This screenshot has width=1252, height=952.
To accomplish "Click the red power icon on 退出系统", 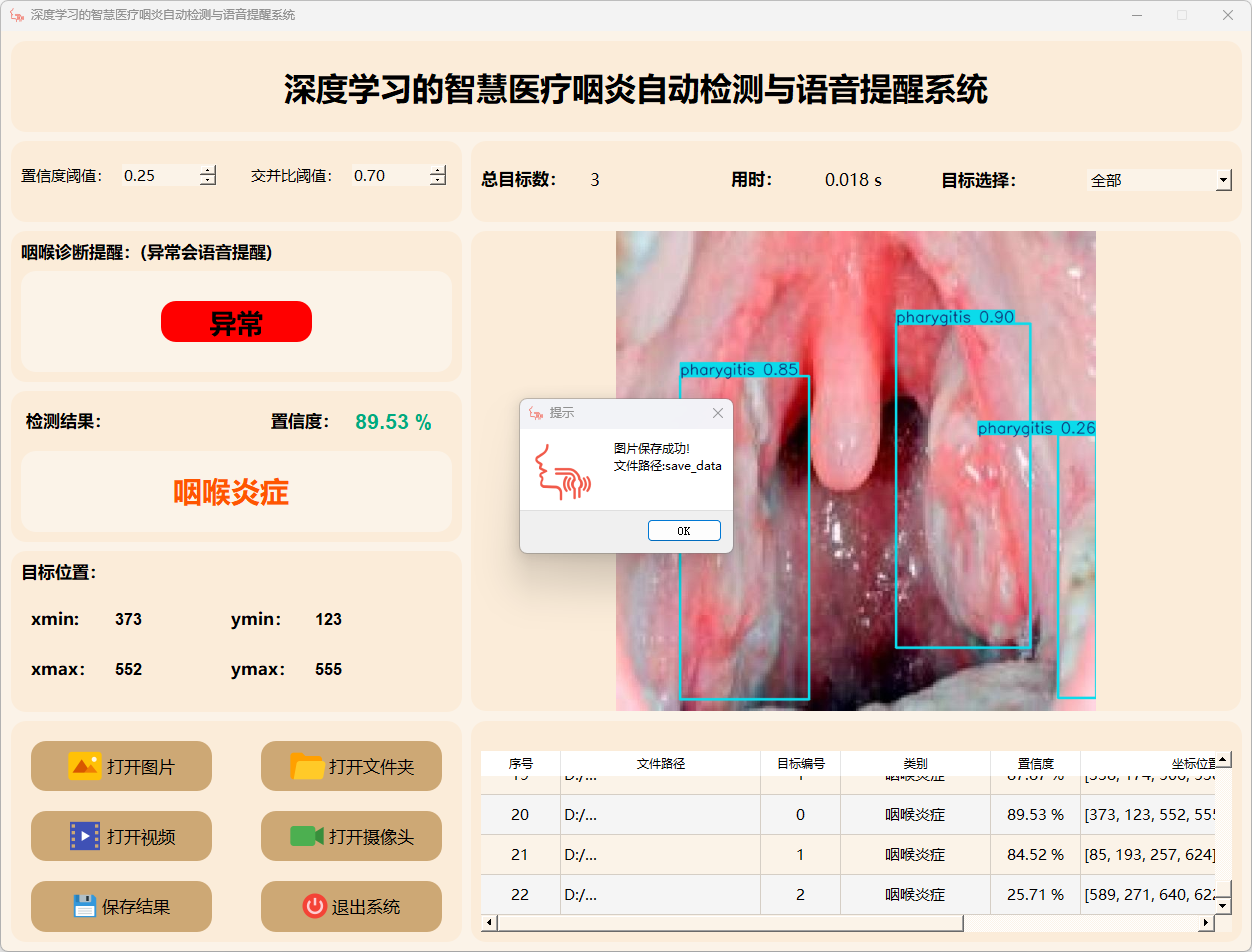I will (x=314, y=906).
